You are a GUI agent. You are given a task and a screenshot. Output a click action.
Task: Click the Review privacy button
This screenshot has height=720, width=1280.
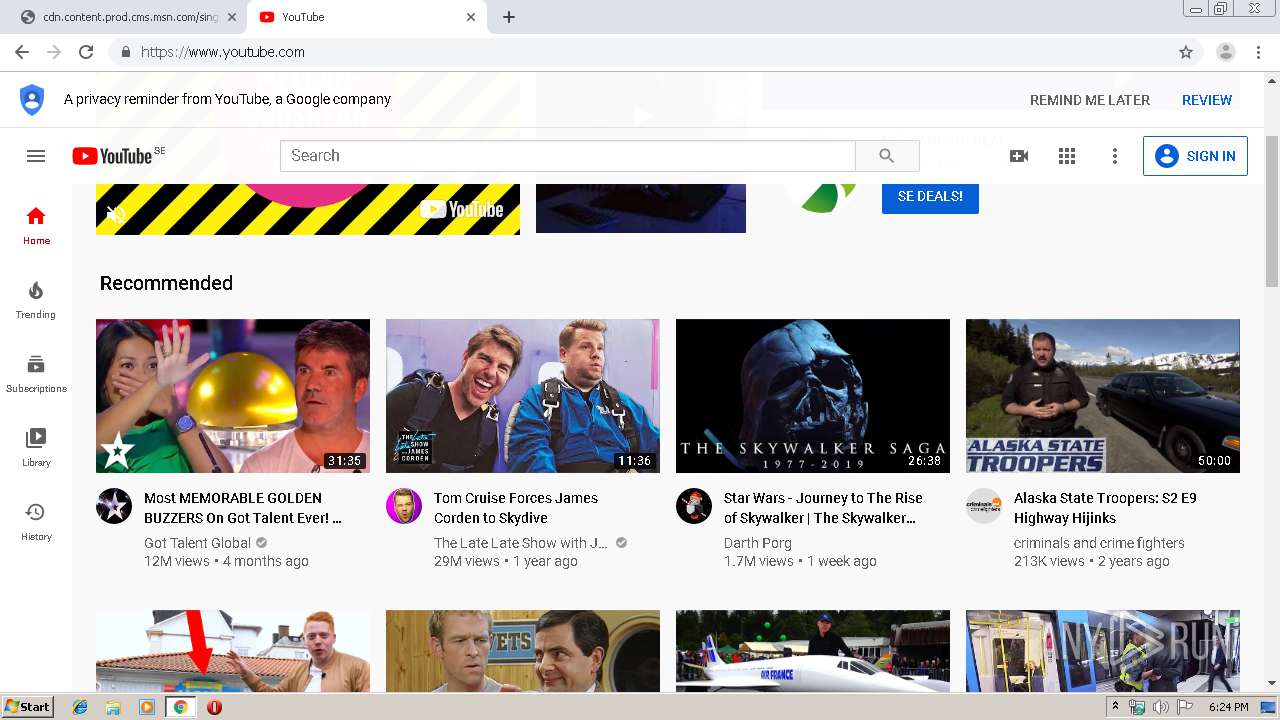pos(1207,100)
